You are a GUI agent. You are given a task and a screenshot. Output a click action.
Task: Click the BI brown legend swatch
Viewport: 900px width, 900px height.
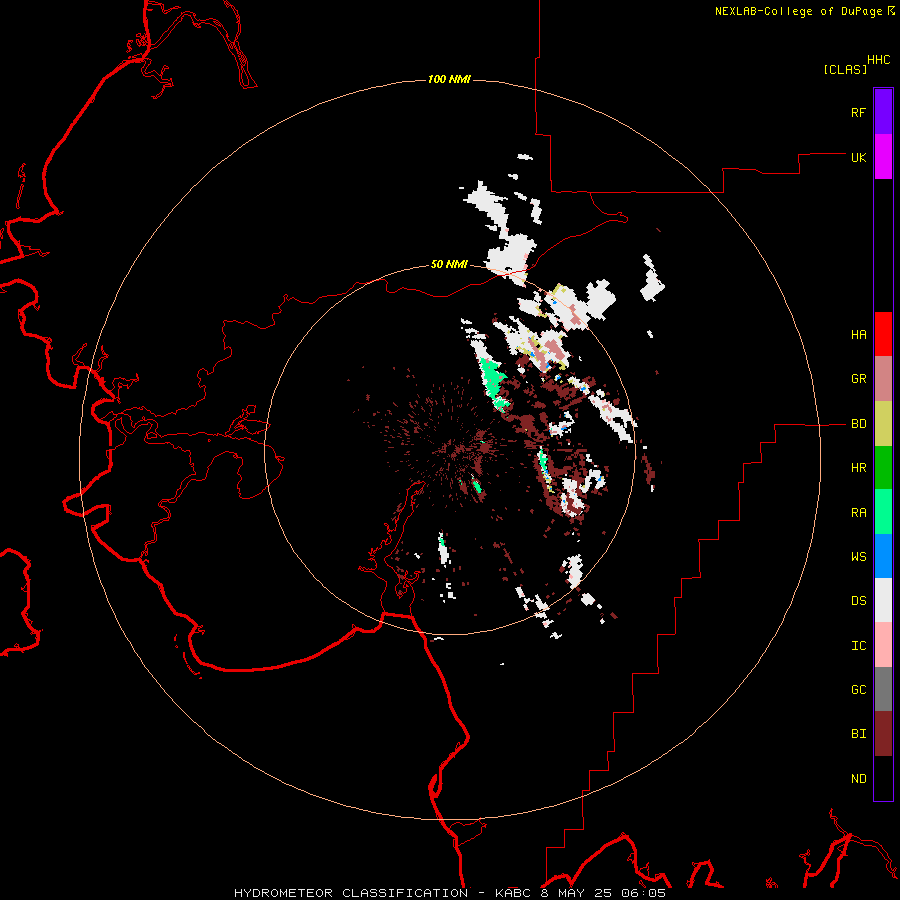(883, 734)
